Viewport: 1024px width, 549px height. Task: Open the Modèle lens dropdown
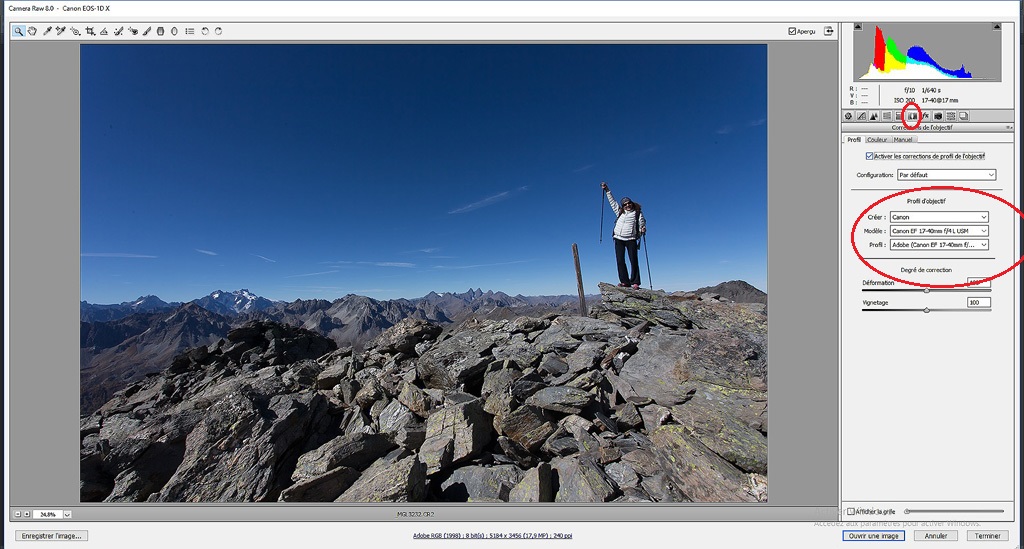[x=939, y=231]
